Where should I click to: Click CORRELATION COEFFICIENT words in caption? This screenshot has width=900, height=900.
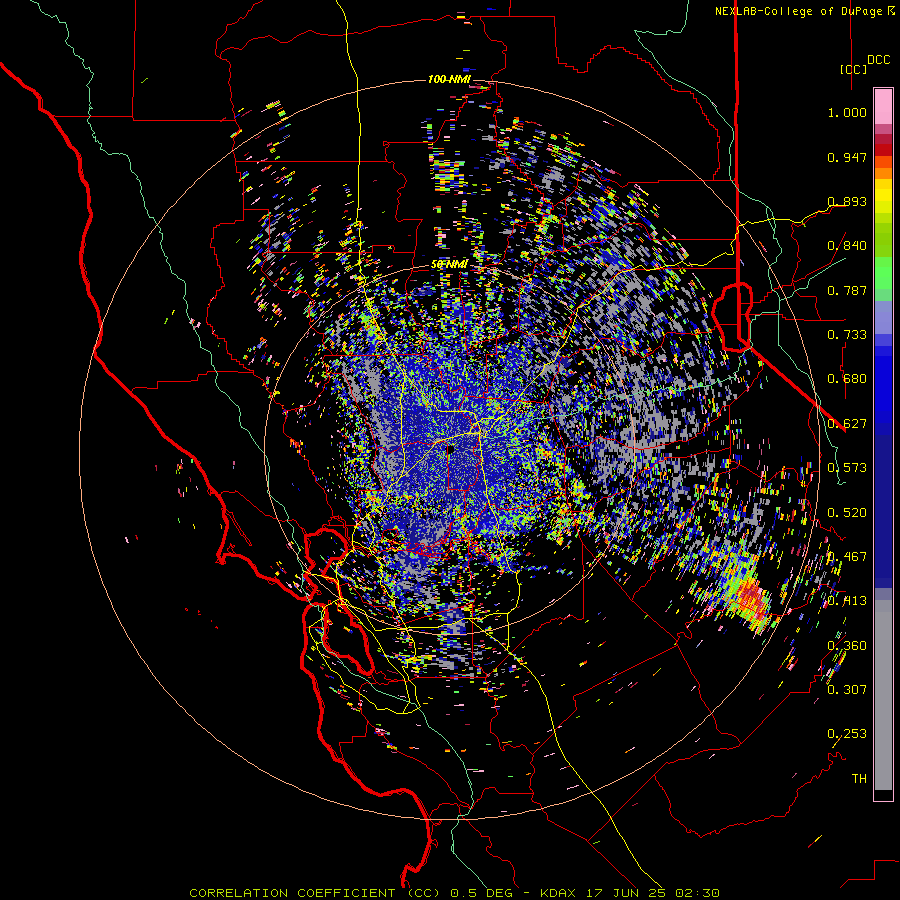tap(292, 893)
